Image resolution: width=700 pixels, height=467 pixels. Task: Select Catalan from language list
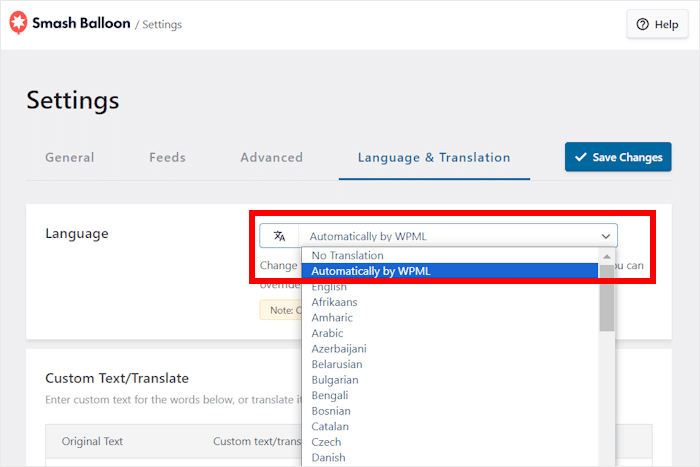[x=450, y=426]
